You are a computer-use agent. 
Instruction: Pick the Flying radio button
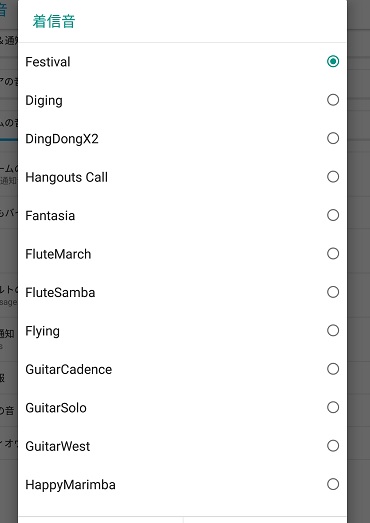tap(333, 331)
